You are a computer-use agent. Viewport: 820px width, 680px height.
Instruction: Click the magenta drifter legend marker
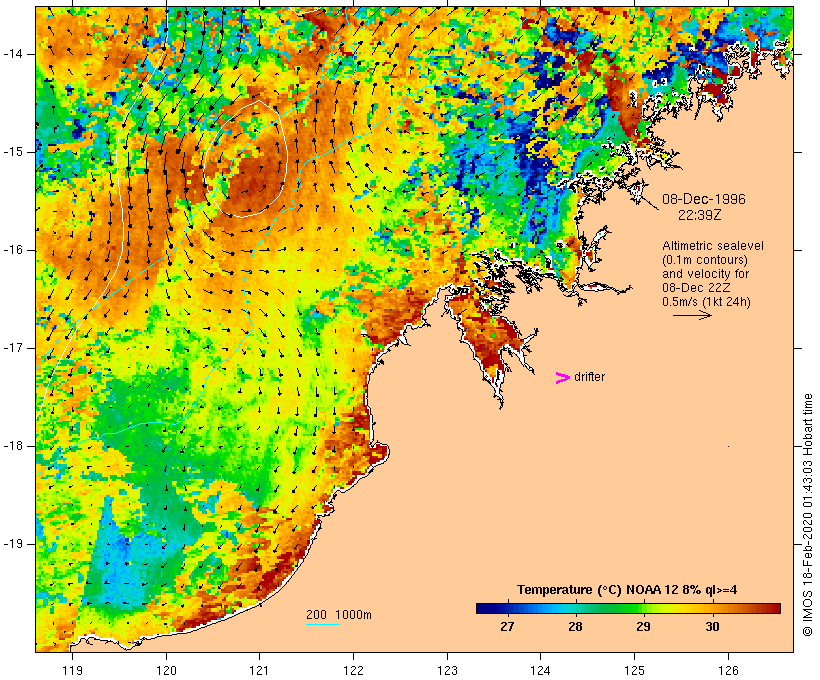[562, 378]
